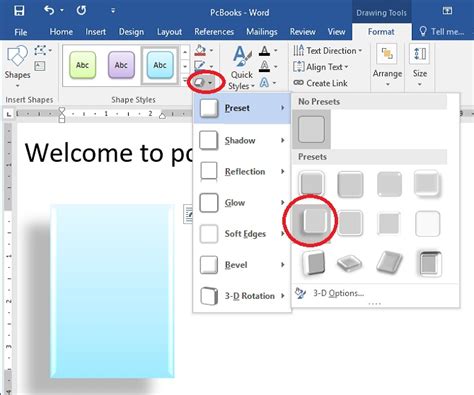Open the File tab
The width and height of the screenshot is (474, 395).
pyautogui.click(x=21, y=32)
